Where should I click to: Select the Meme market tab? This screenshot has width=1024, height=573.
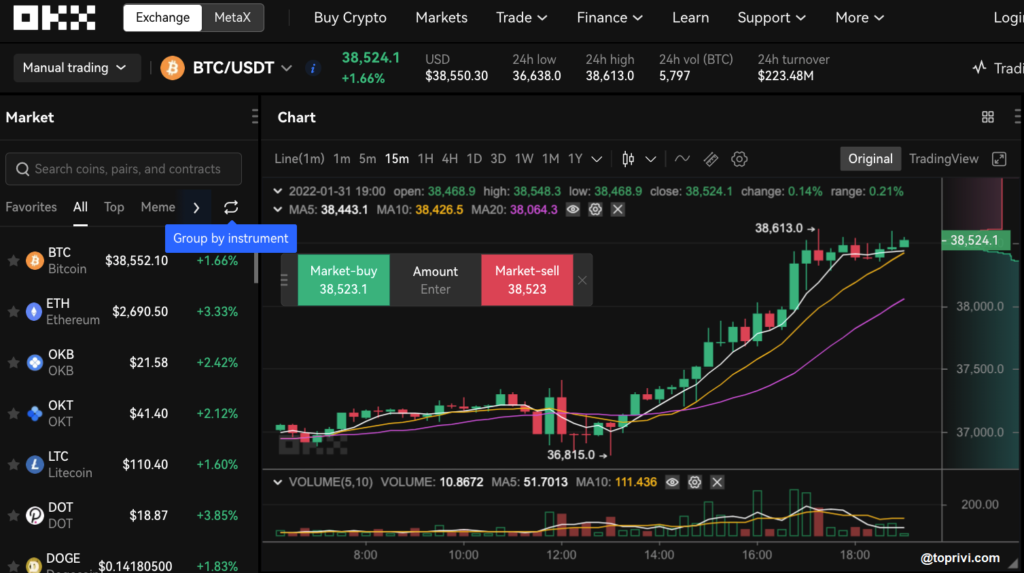[x=157, y=207]
